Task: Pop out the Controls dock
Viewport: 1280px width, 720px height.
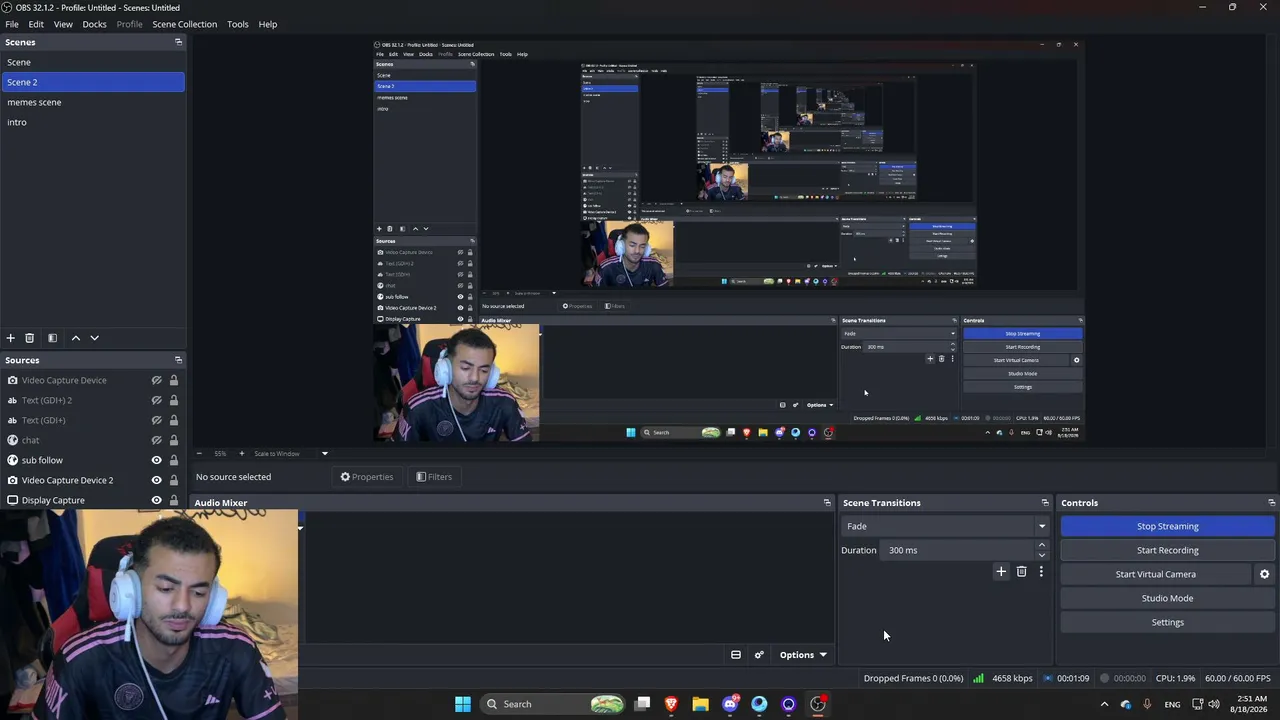Action: tap(1271, 503)
